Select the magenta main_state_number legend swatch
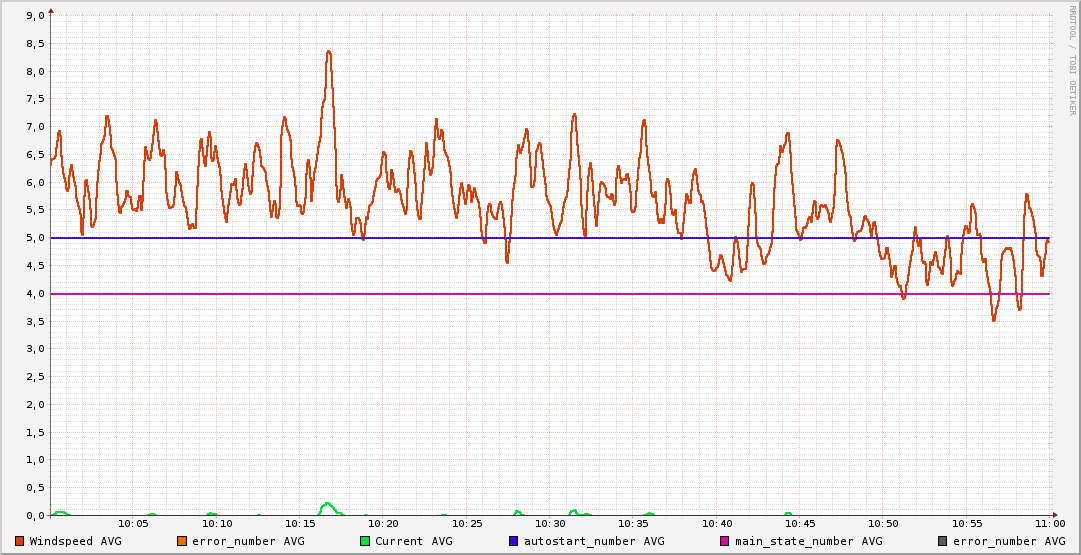This screenshot has width=1081, height=555. (x=725, y=541)
